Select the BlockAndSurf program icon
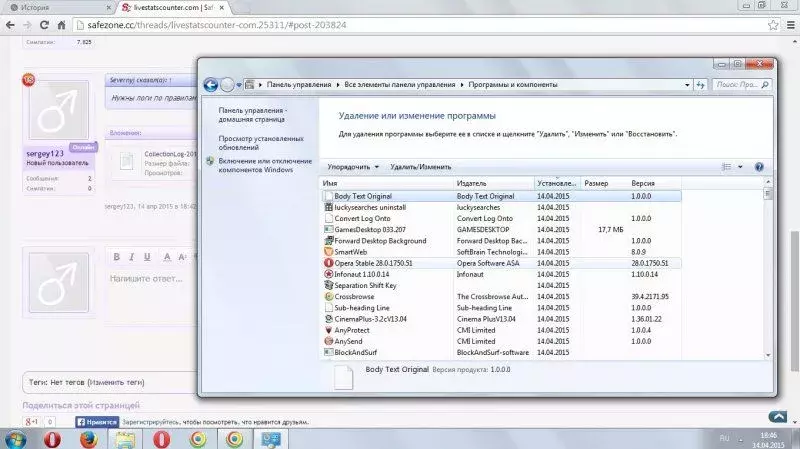 pos(329,353)
